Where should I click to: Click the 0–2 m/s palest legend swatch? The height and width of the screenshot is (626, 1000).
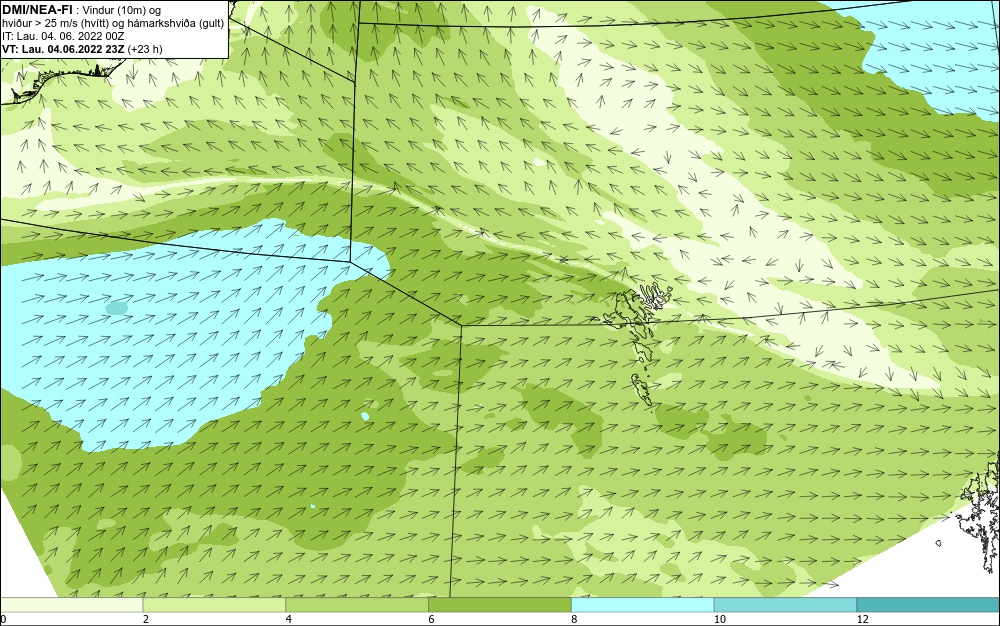pyautogui.click(x=71, y=604)
